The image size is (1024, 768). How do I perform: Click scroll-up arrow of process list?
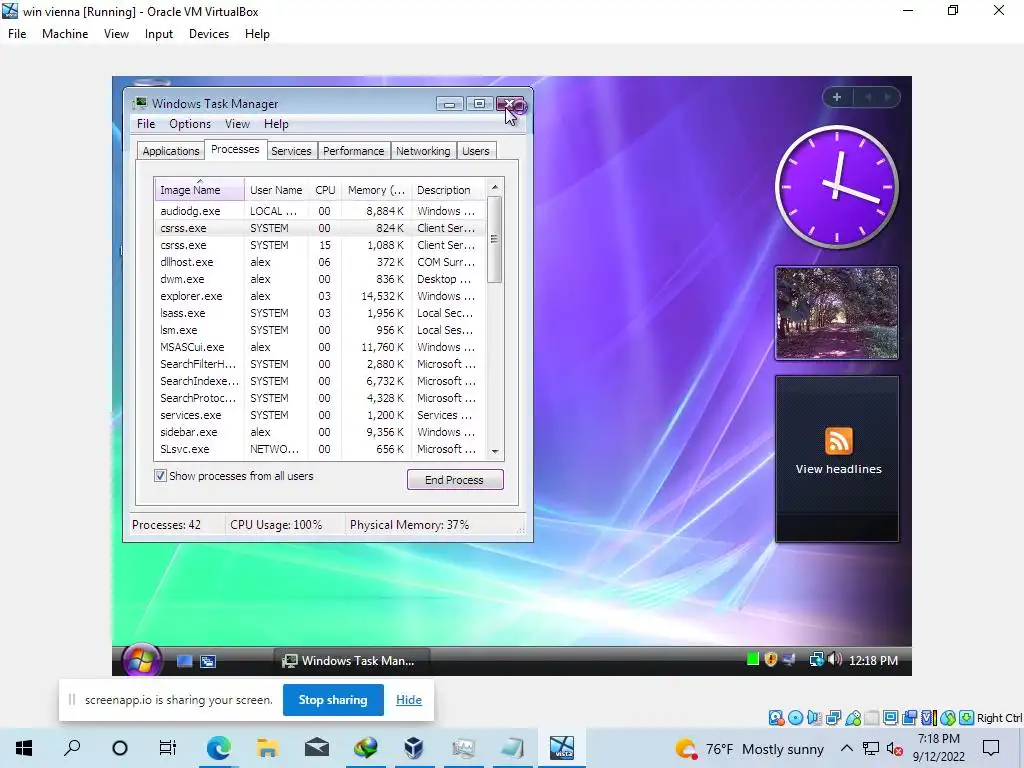pos(495,187)
